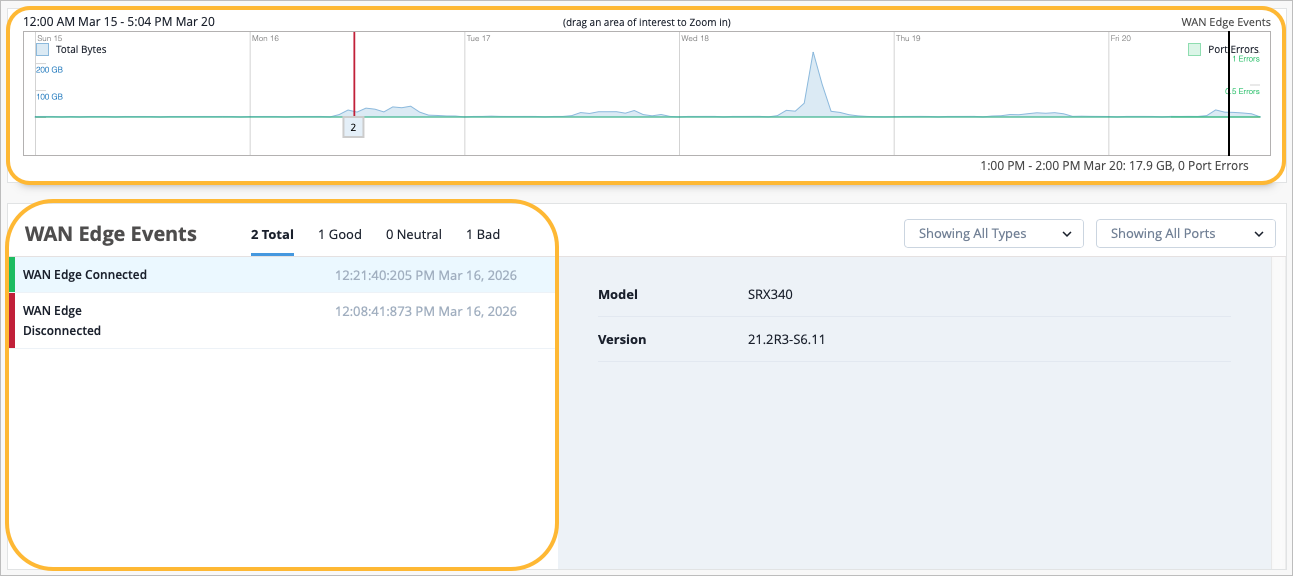Click the red status bar beside Disconnected event
Image resolution: width=1293 pixels, height=576 pixels.
click(12, 321)
